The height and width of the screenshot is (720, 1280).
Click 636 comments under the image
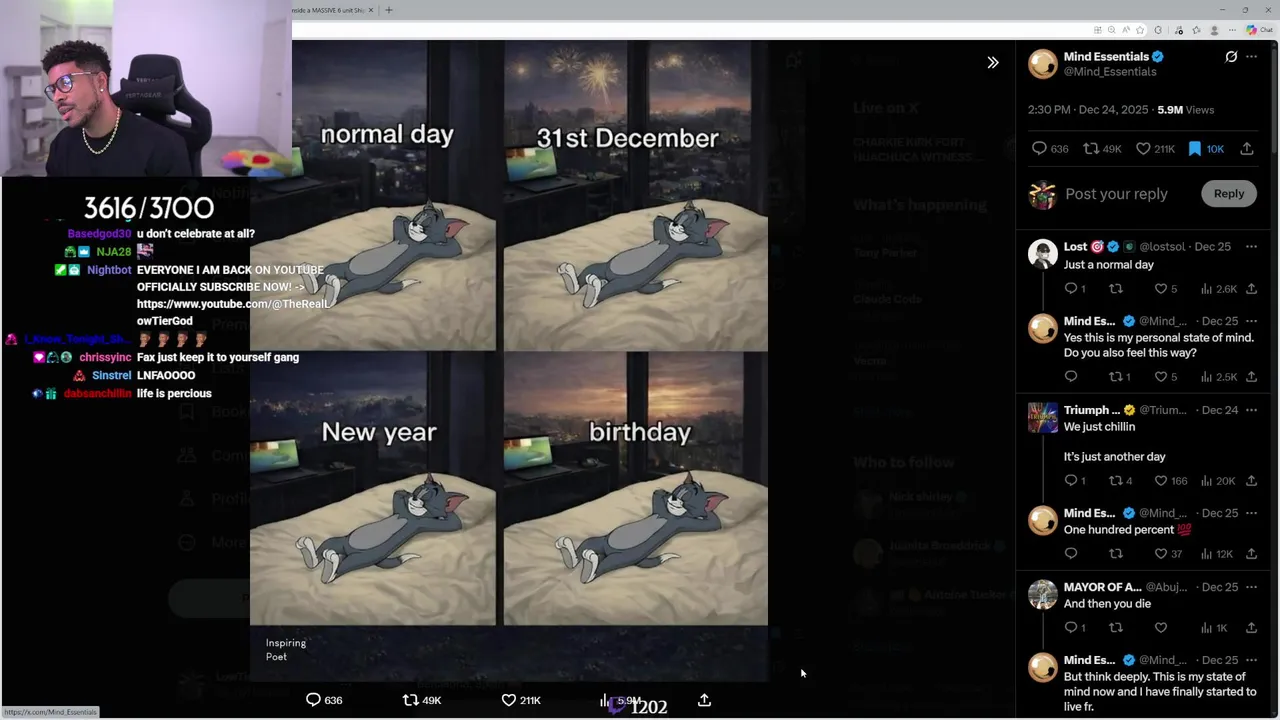point(324,700)
